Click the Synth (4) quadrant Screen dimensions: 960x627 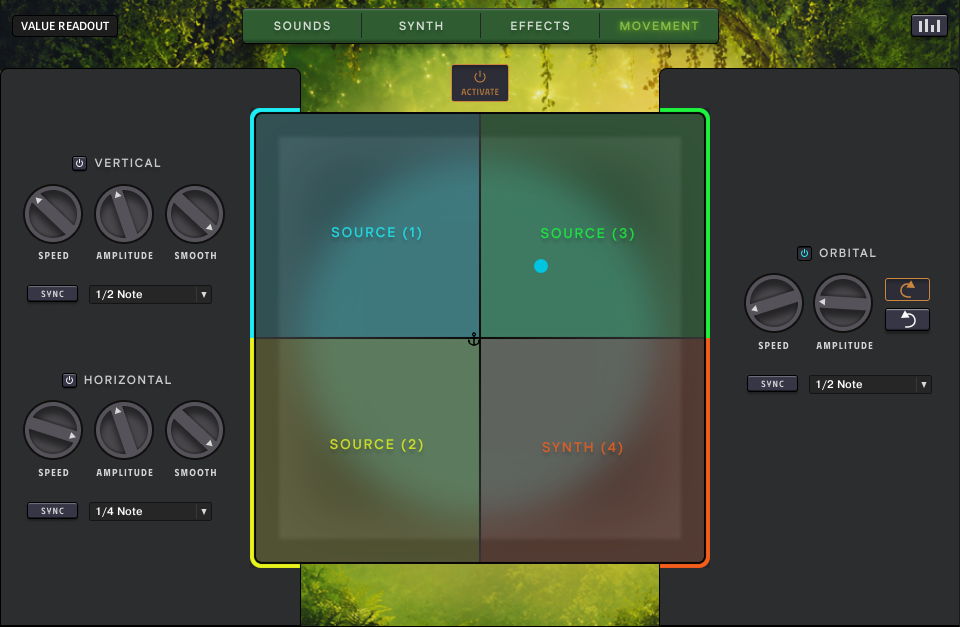click(592, 450)
